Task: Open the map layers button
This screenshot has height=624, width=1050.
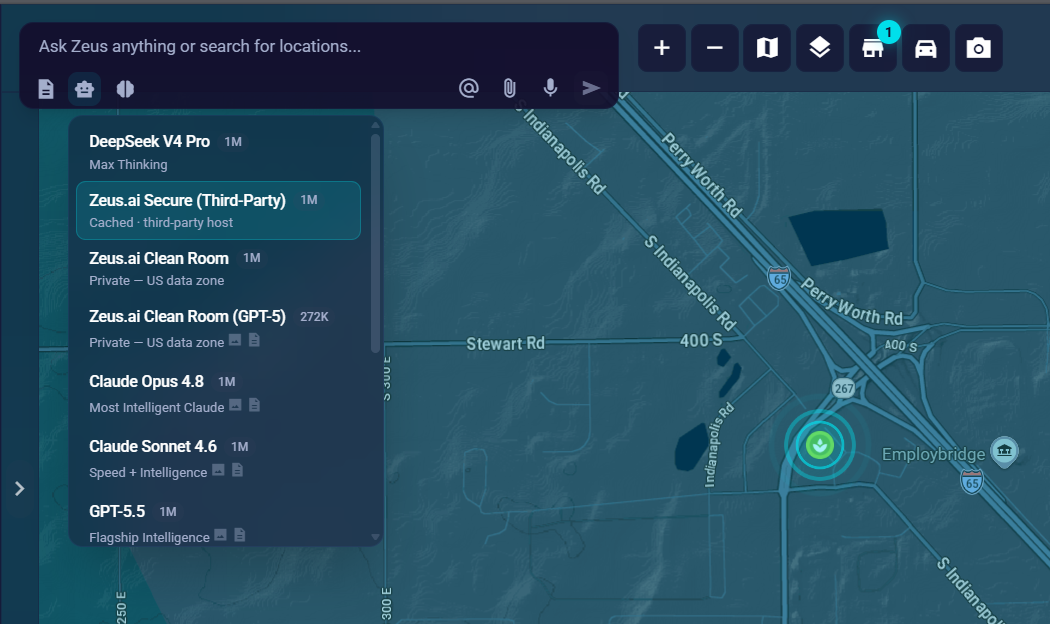Action: 820,48
